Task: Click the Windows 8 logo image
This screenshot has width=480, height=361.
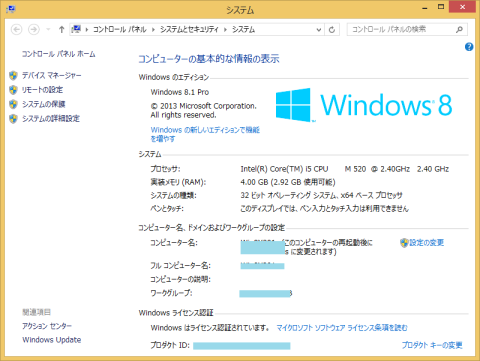Action: (x=364, y=105)
